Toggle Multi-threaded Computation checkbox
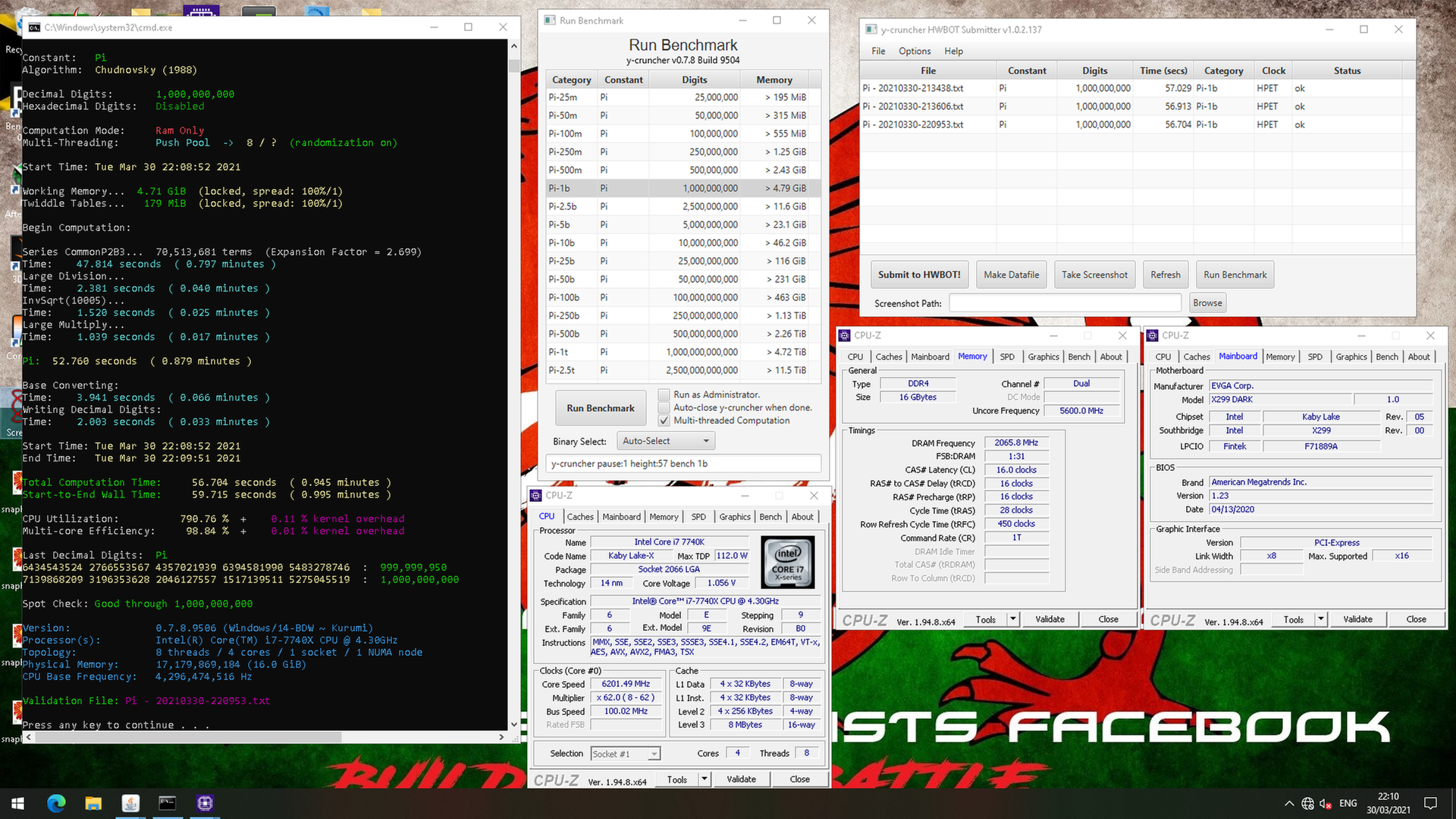This screenshot has height=819, width=1456. 664,421
